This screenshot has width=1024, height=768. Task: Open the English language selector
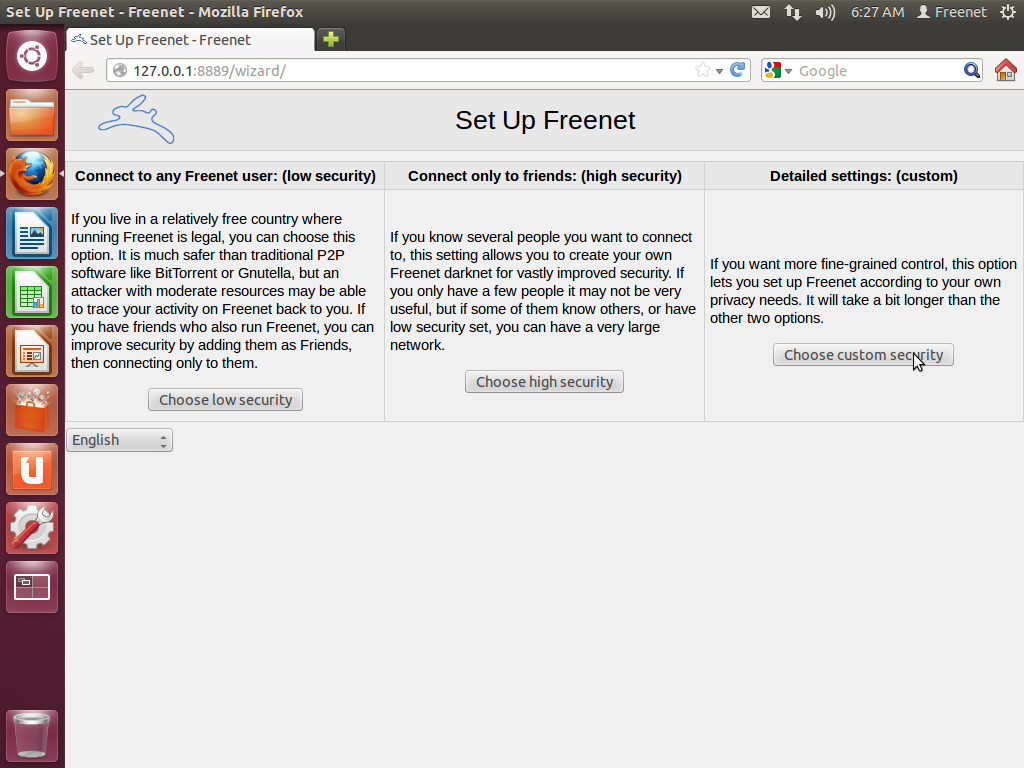[118, 439]
